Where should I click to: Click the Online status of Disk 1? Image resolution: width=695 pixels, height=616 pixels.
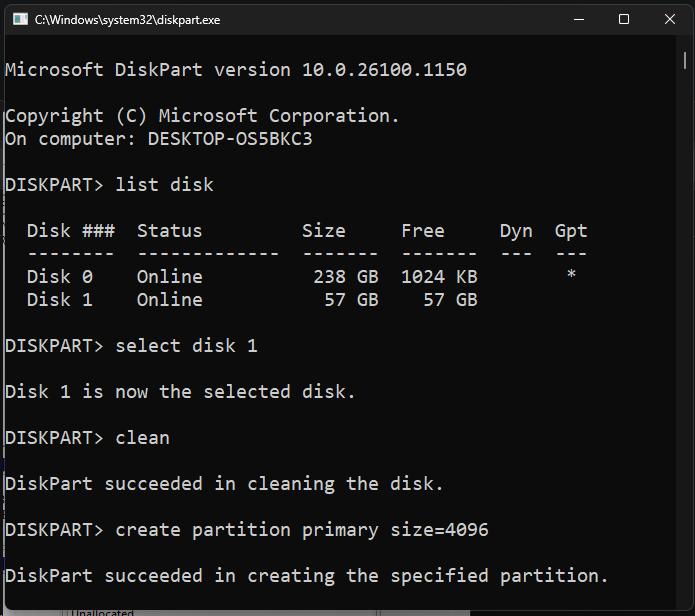pyautogui.click(x=170, y=300)
